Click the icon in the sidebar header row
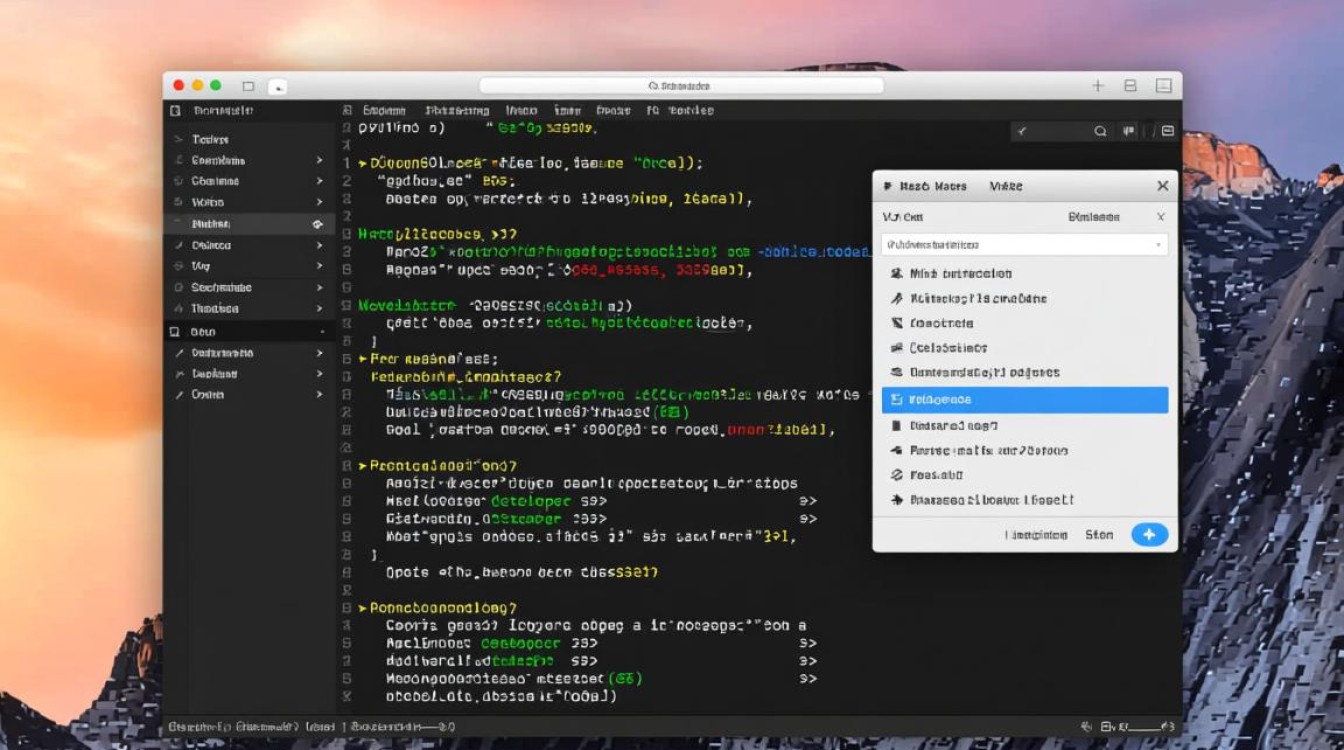This screenshot has height=750, width=1344. click(176, 110)
